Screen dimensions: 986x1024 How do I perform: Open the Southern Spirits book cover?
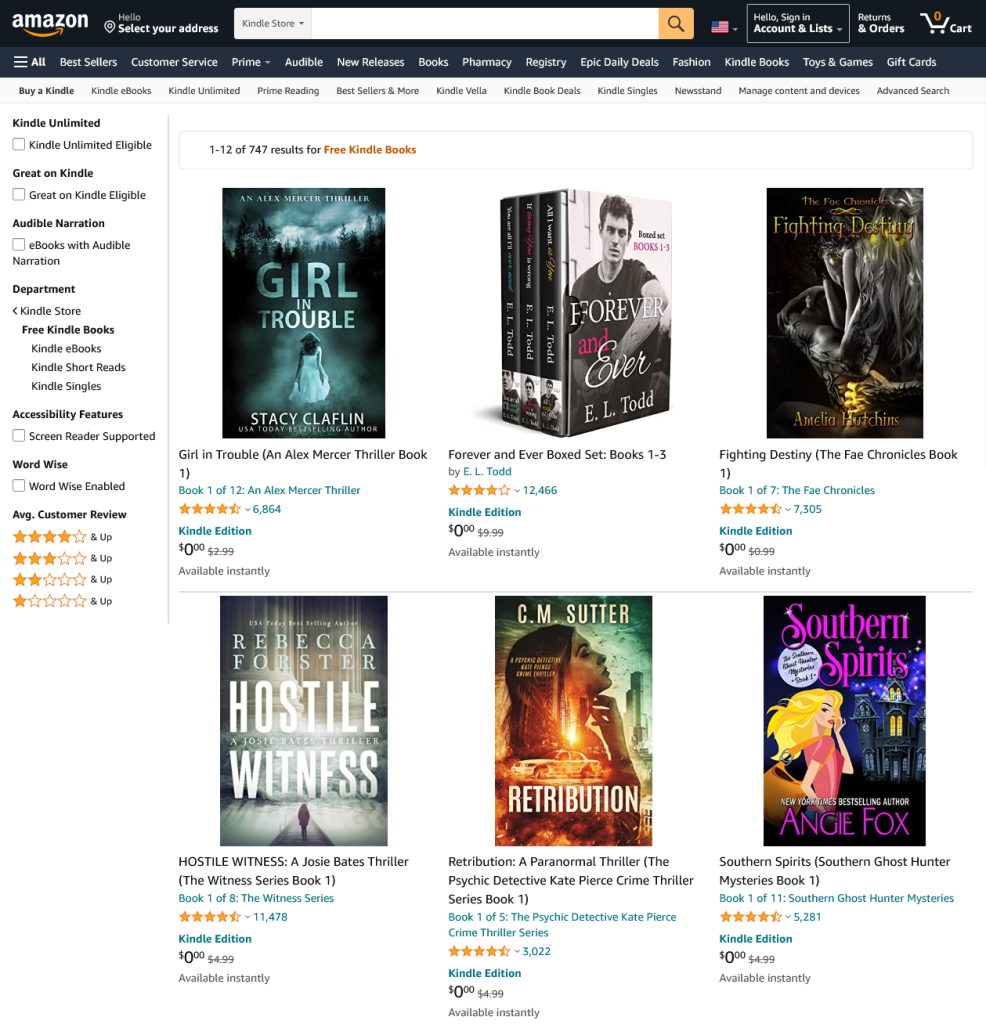844,721
